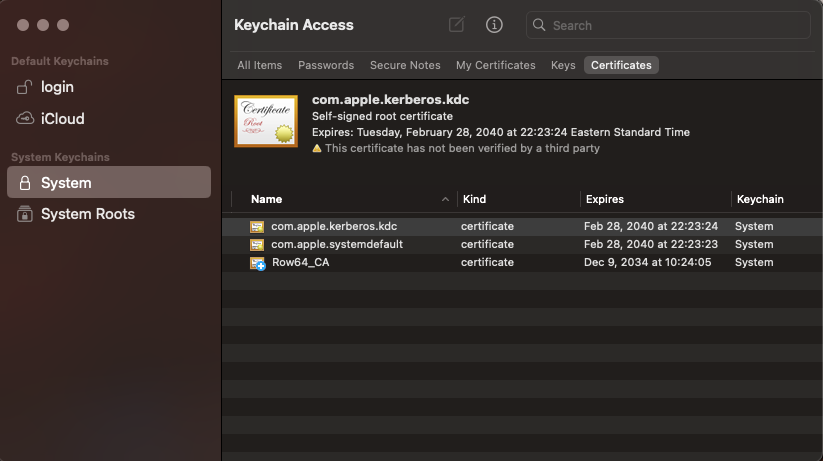Viewport: 823px width, 461px height.
Task: Open the System Roots keychain
Action: pyautogui.click(x=87, y=214)
